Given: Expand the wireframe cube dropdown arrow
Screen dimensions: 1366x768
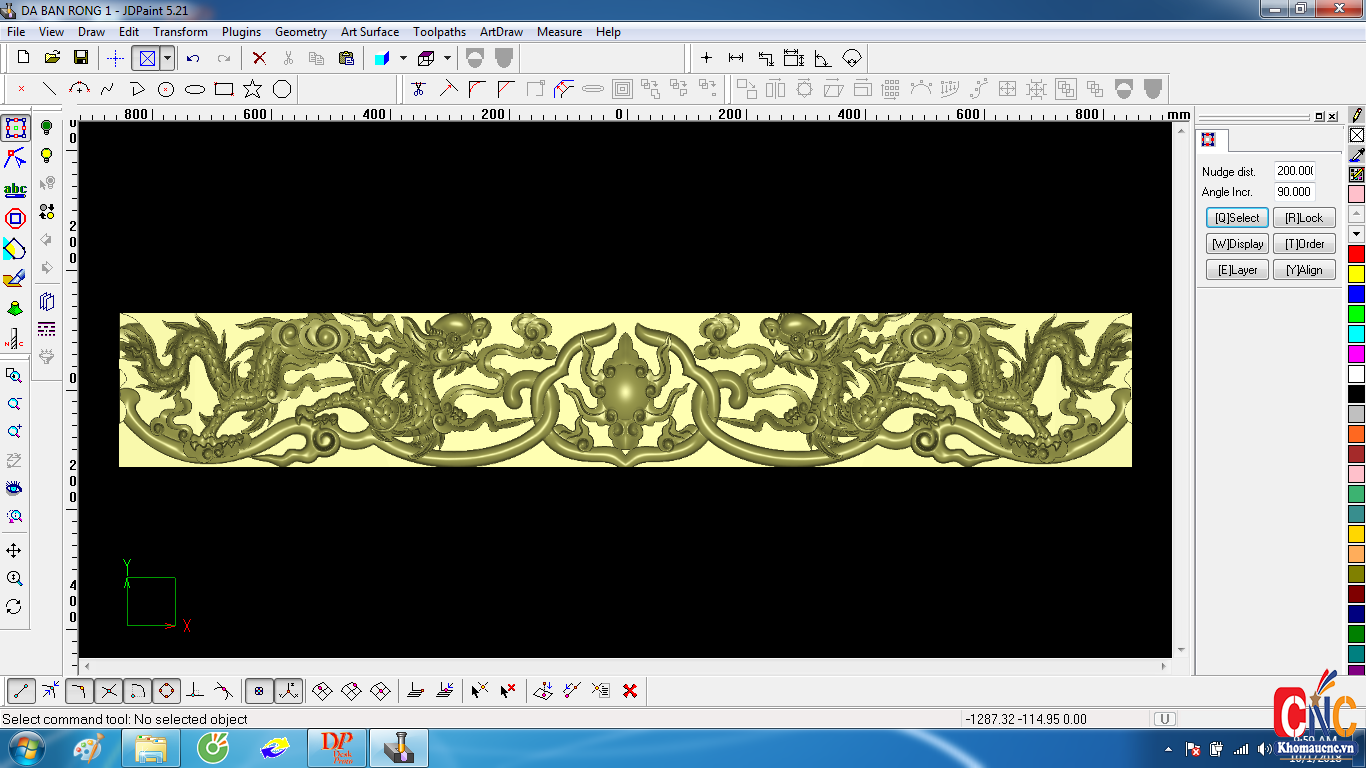Looking at the screenshot, I should (447, 58).
